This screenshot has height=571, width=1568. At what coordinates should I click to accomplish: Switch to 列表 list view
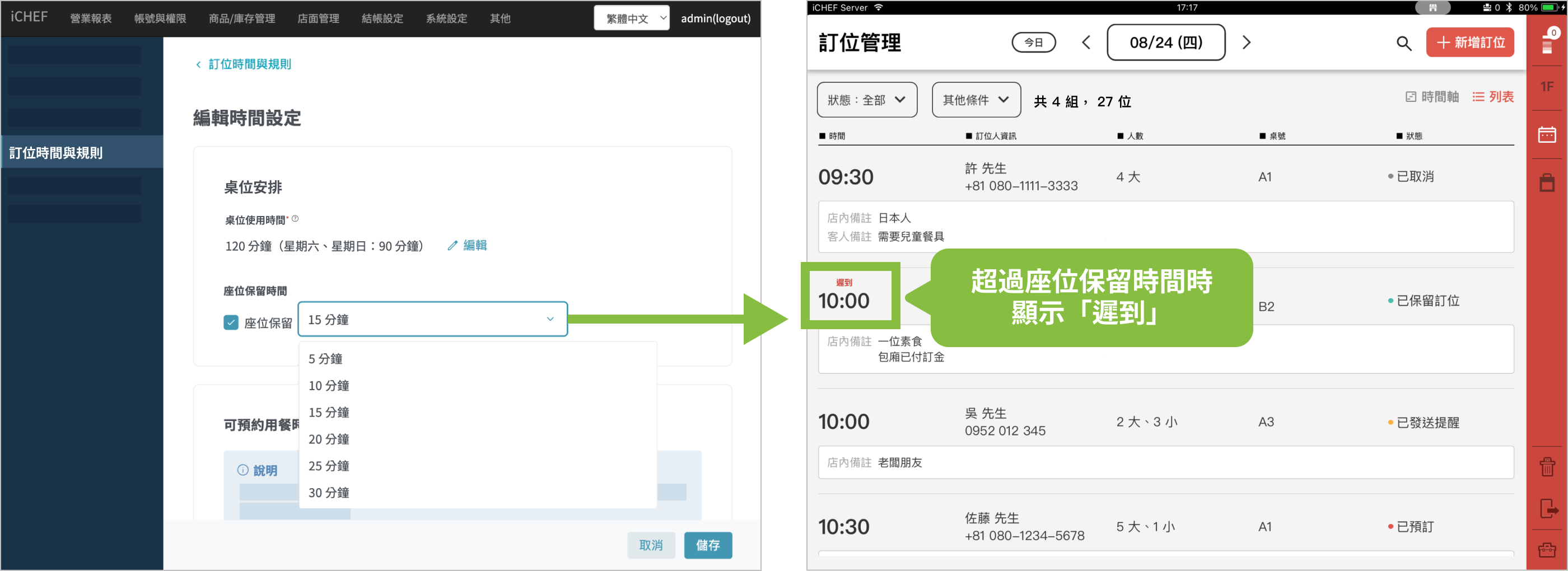click(x=1492, y=97)
